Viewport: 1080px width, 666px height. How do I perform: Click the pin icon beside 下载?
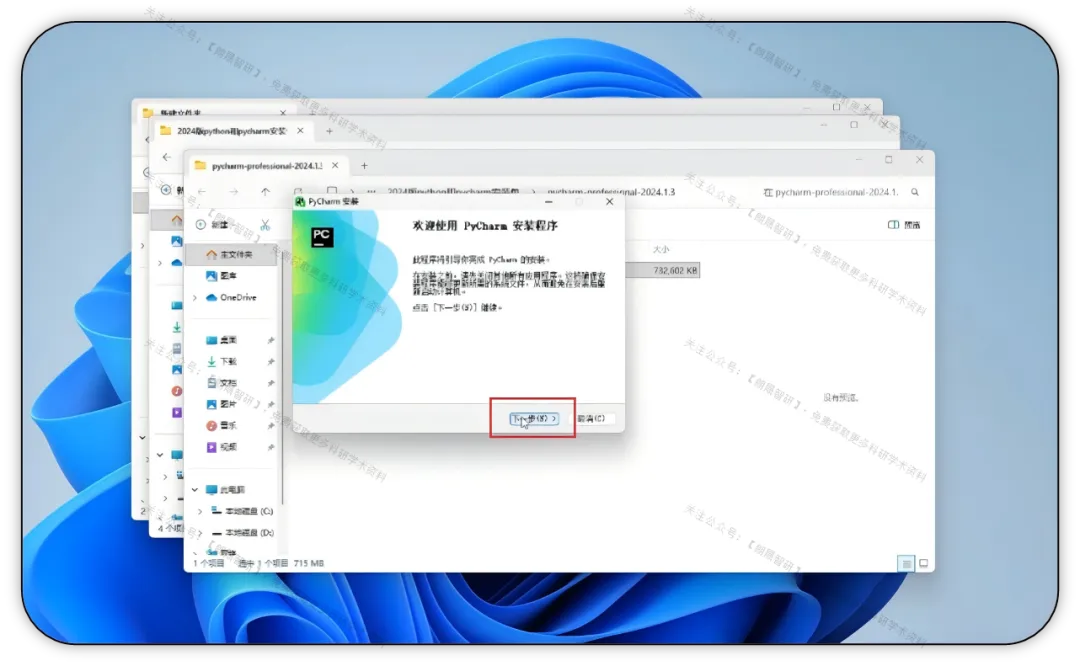[271, 362]
